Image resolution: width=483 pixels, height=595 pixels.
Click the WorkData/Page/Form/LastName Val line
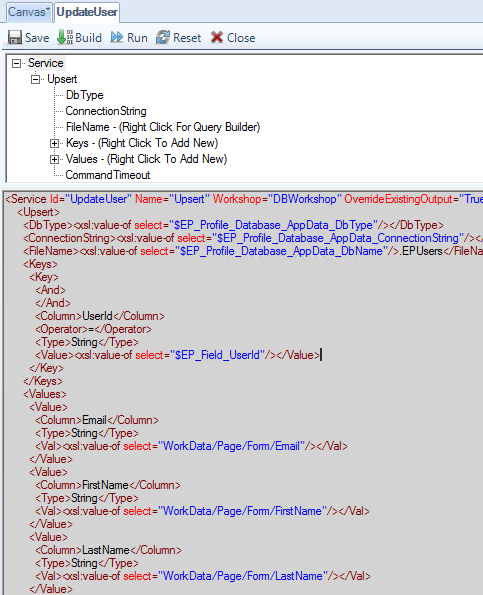(x=203, y=576)
